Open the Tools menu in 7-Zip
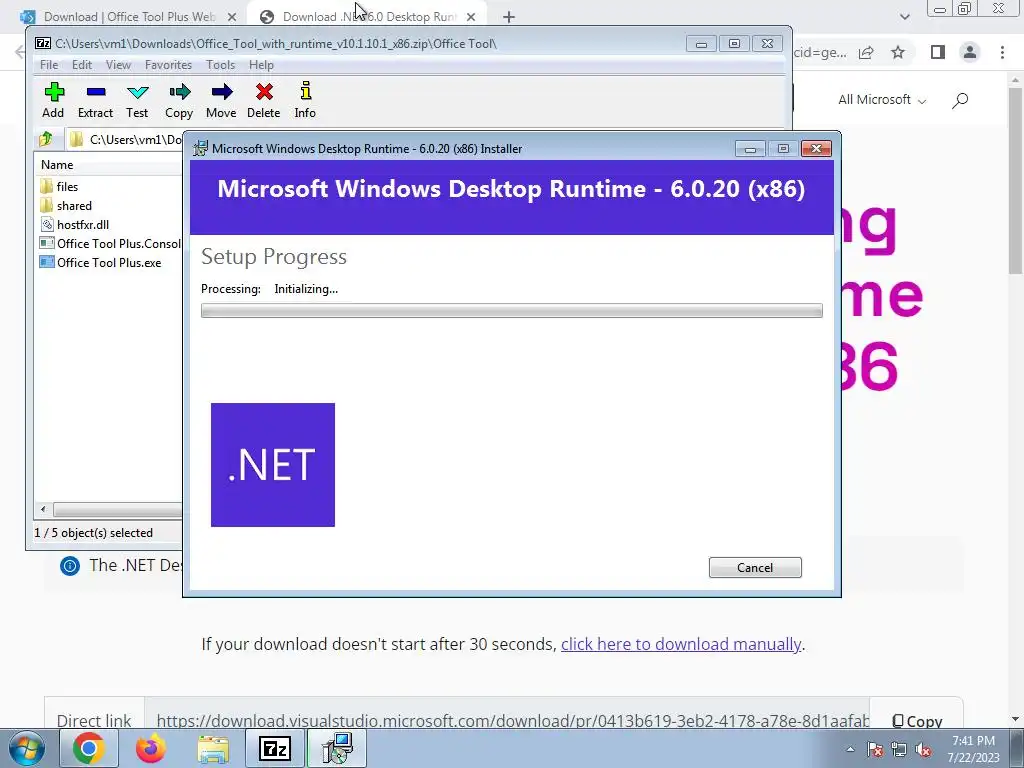The width and height of the screenshot is (1024, 768). [x=220, y=65]
